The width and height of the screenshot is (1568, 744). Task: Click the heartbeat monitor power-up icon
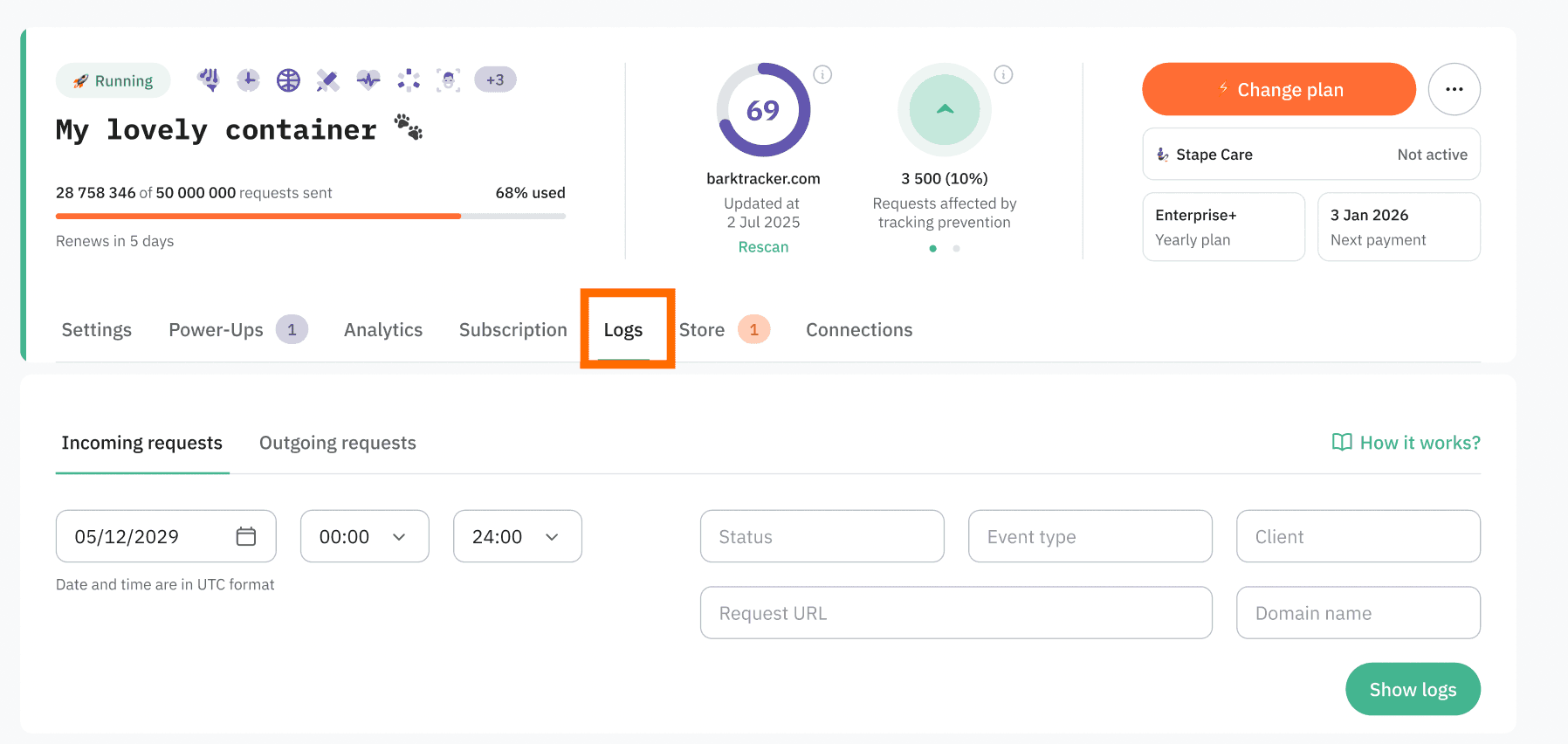(x=368, y=80)
